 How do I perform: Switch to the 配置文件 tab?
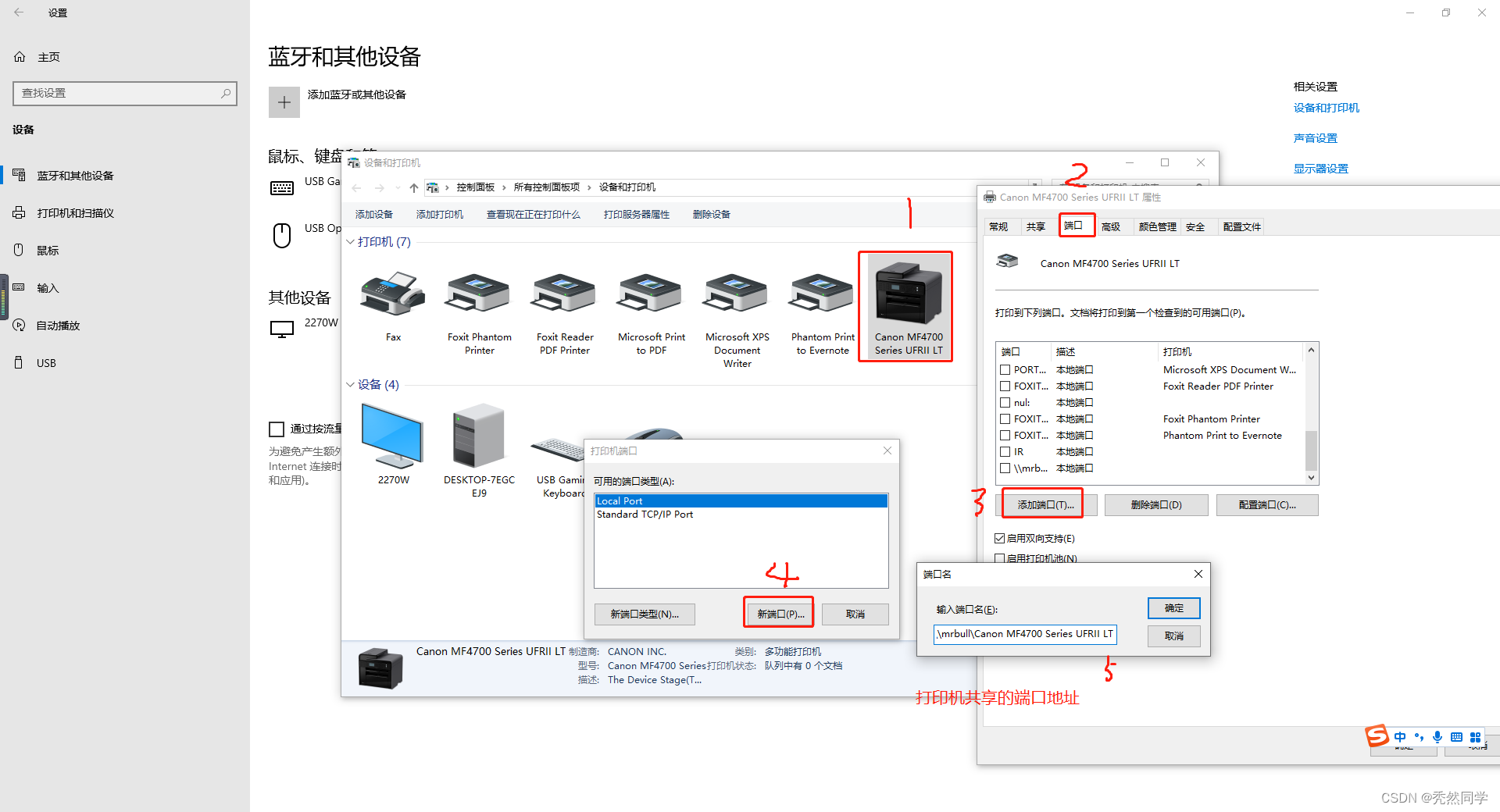[1242, 227]
